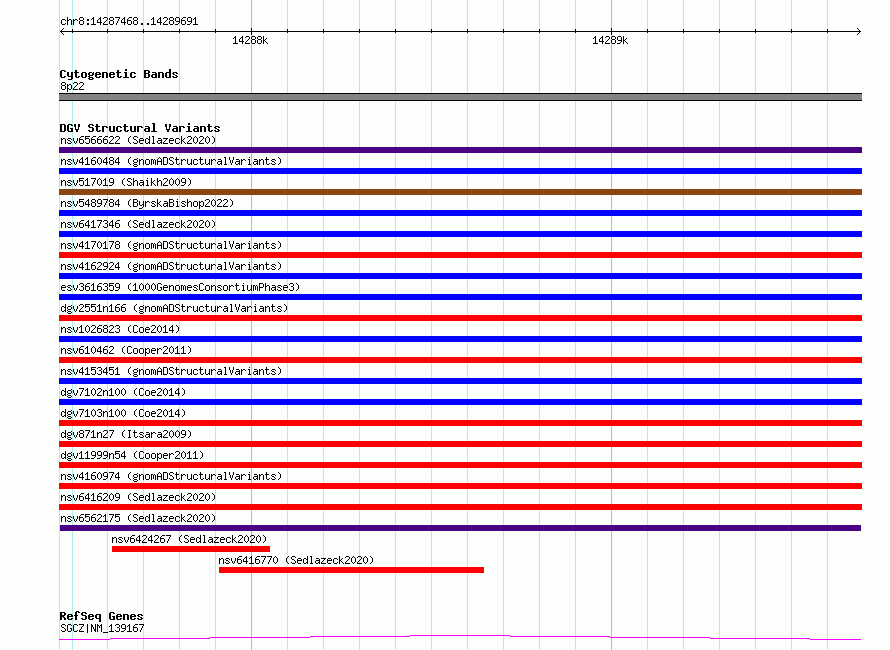Screen dimensions: 890x650
Task: Click the red bar under dgv11999n54
Action: point(460,465)
